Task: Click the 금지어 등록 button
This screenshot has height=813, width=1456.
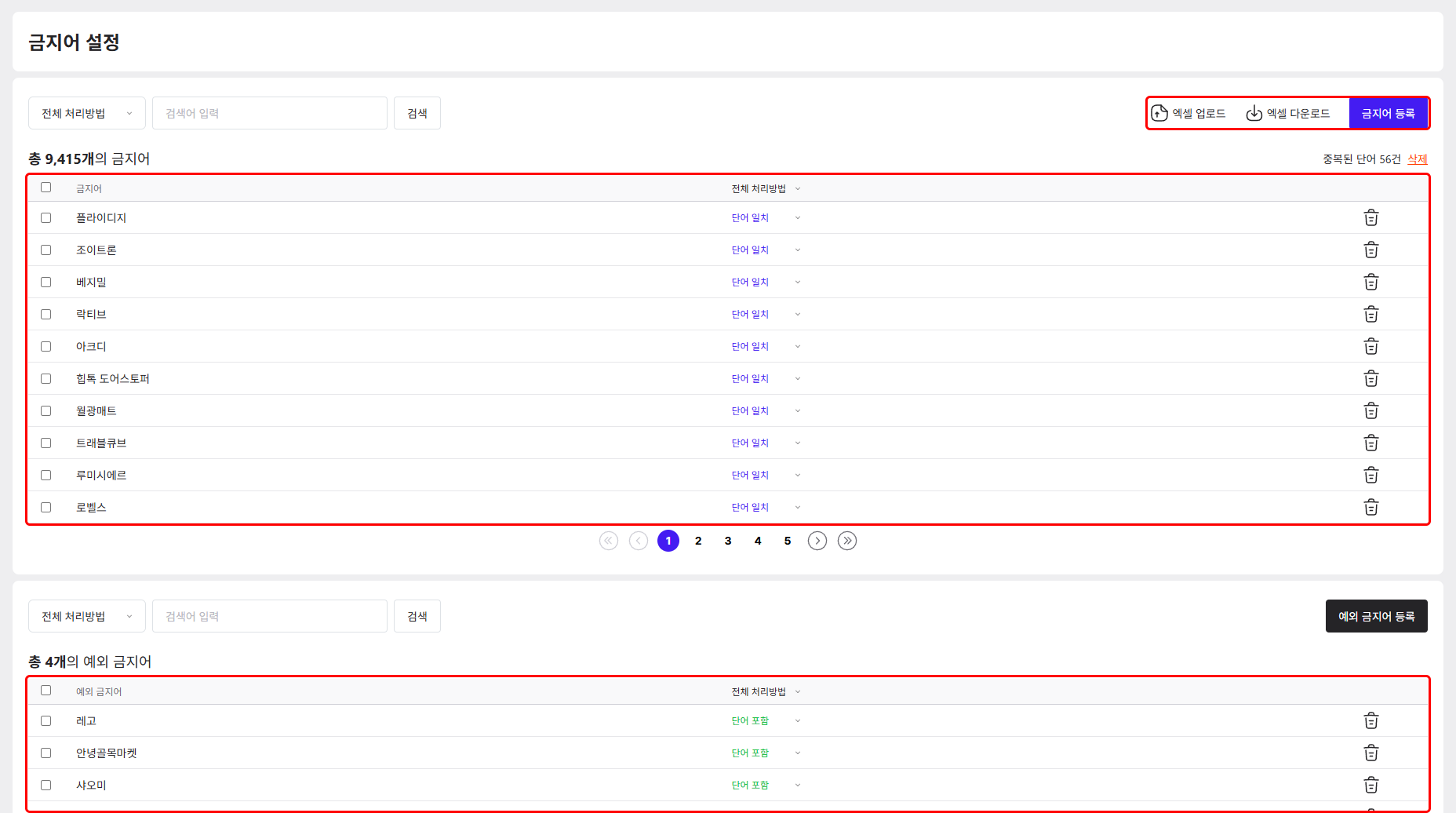Action: click(1388, 113)
